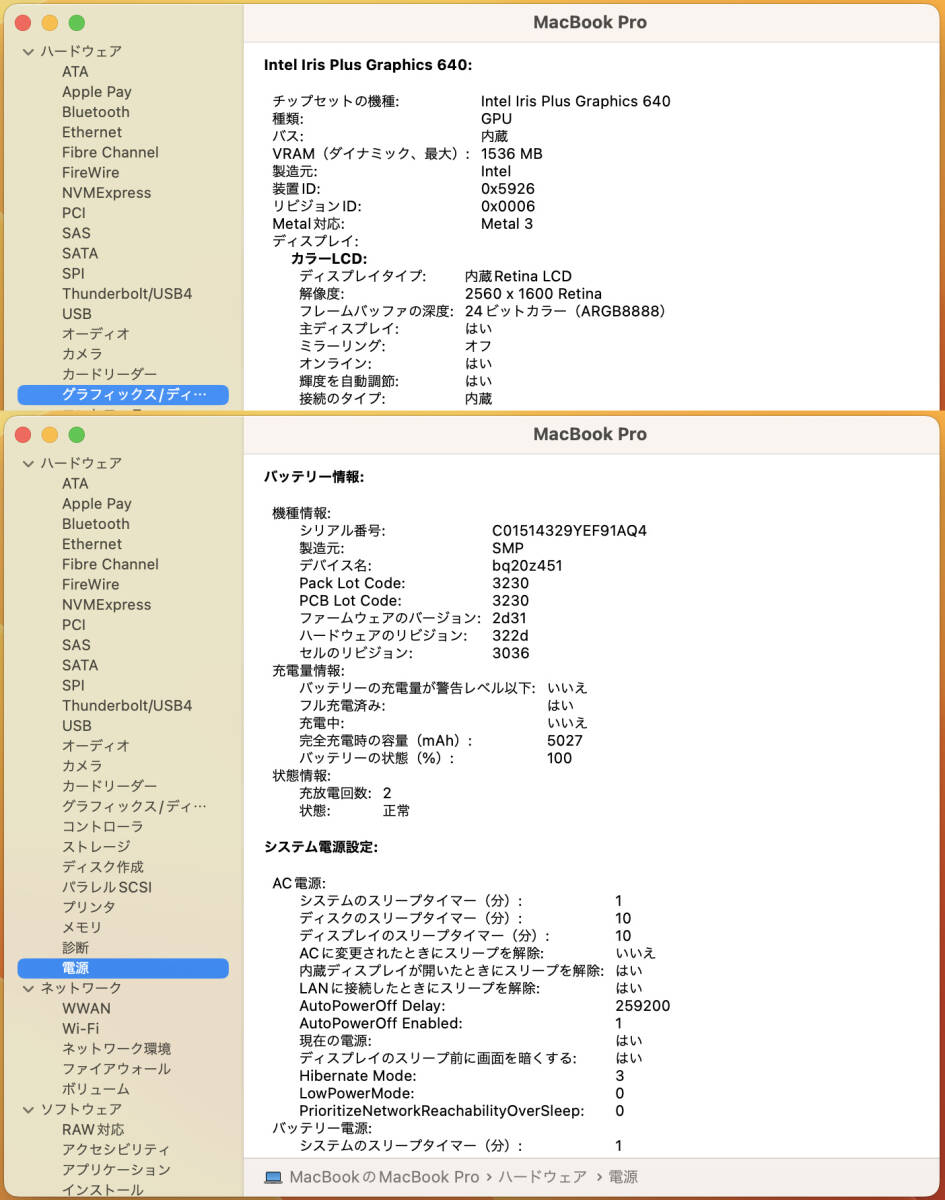
Task: Select SPI in top window sidebar
Action: coord(73,273)
